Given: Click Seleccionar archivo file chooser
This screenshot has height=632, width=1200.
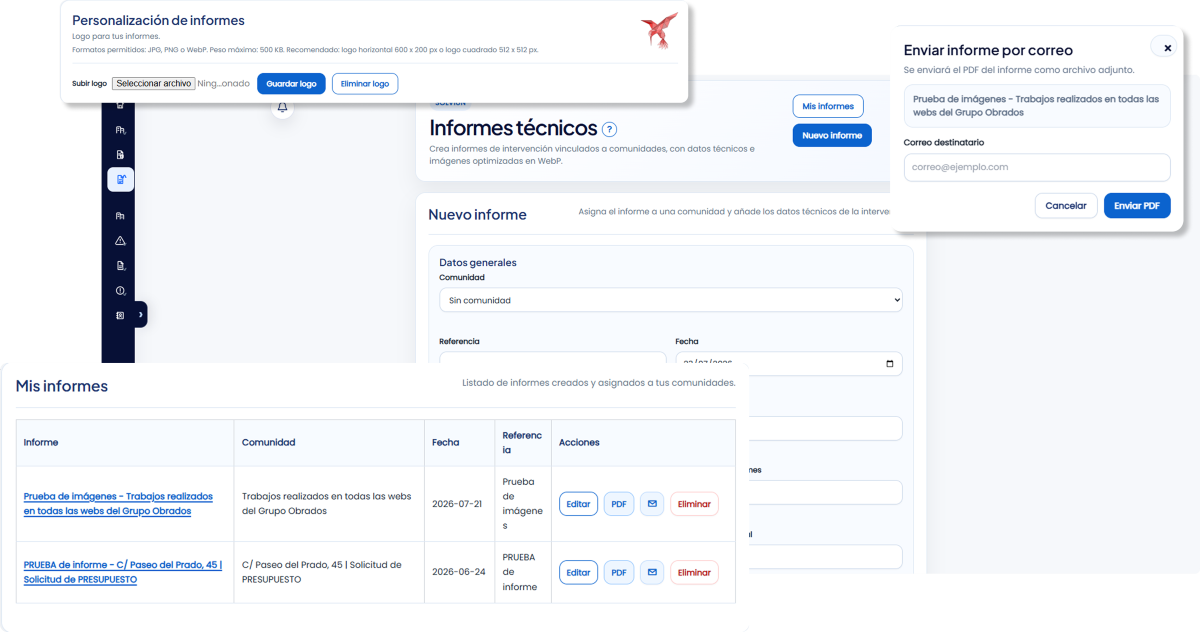Looking at the screenshot, I should 153,84.
